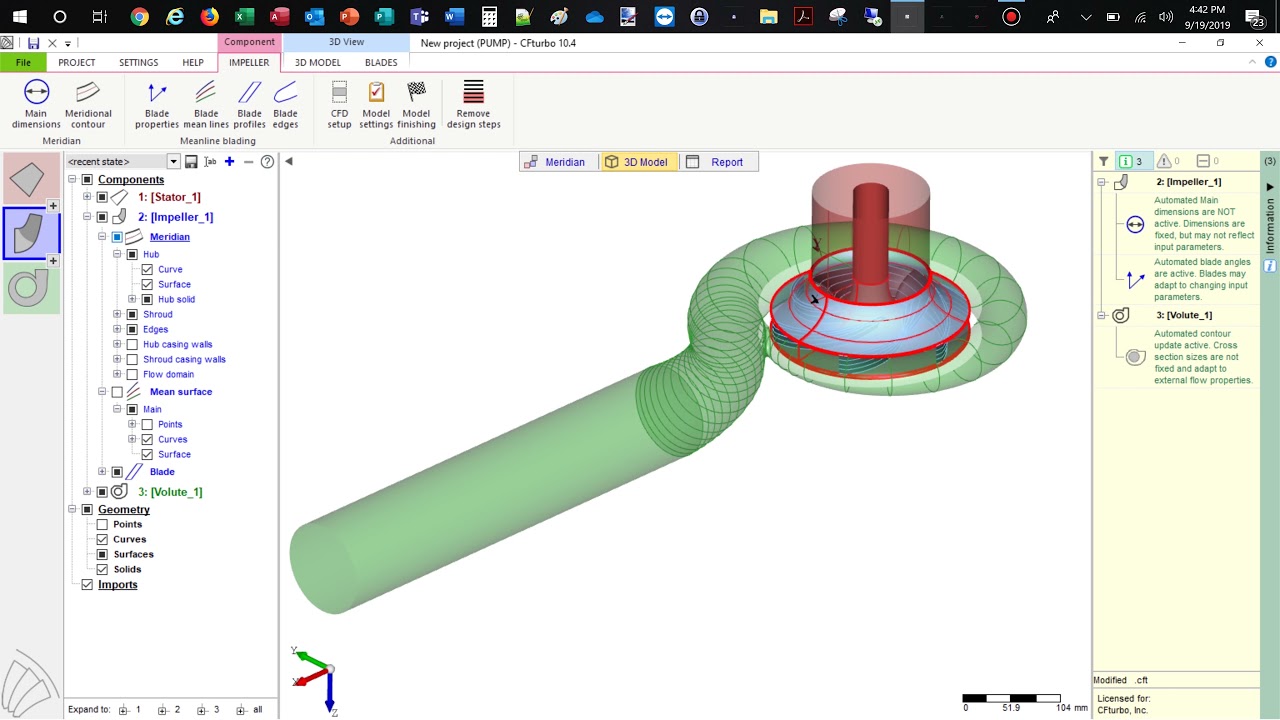This screenshot has height=720, width=1280.
Task: Click the 3D Model view button
Action: pyautogui.click(x=637, y=162)
